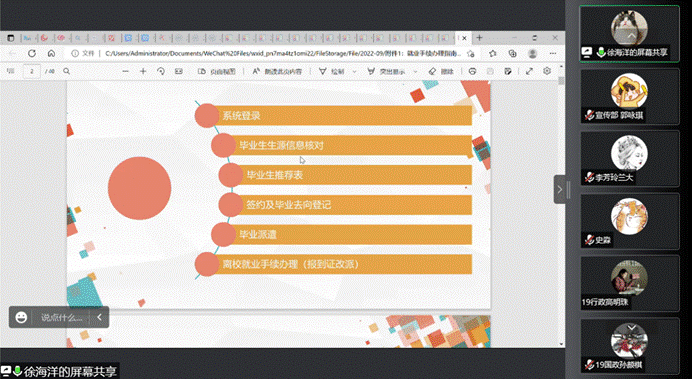Open the emoji picker in chat bar
The width and height of the screenshot is (692, 379).
[21, 317]
